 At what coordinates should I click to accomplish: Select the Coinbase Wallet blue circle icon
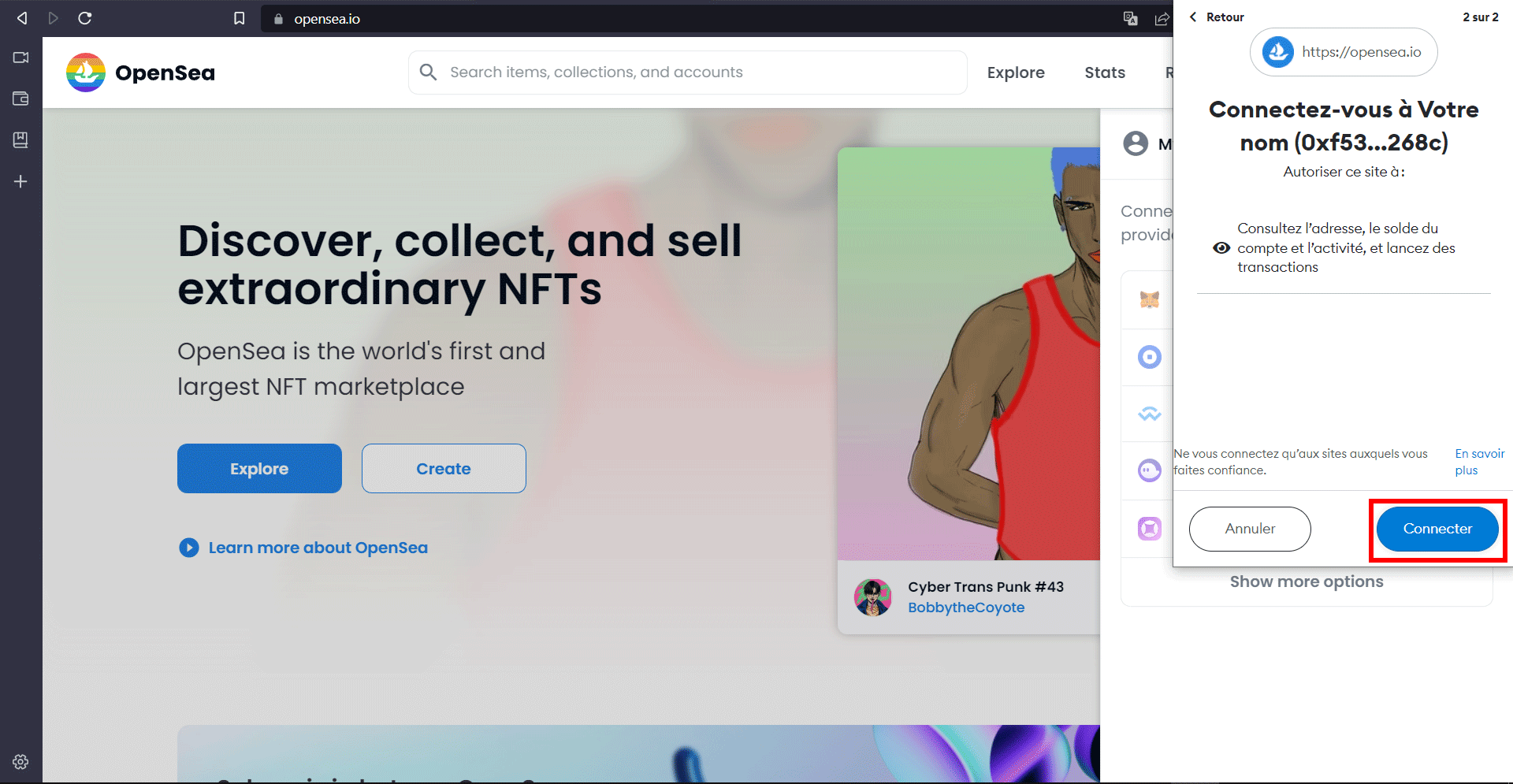1150,357
